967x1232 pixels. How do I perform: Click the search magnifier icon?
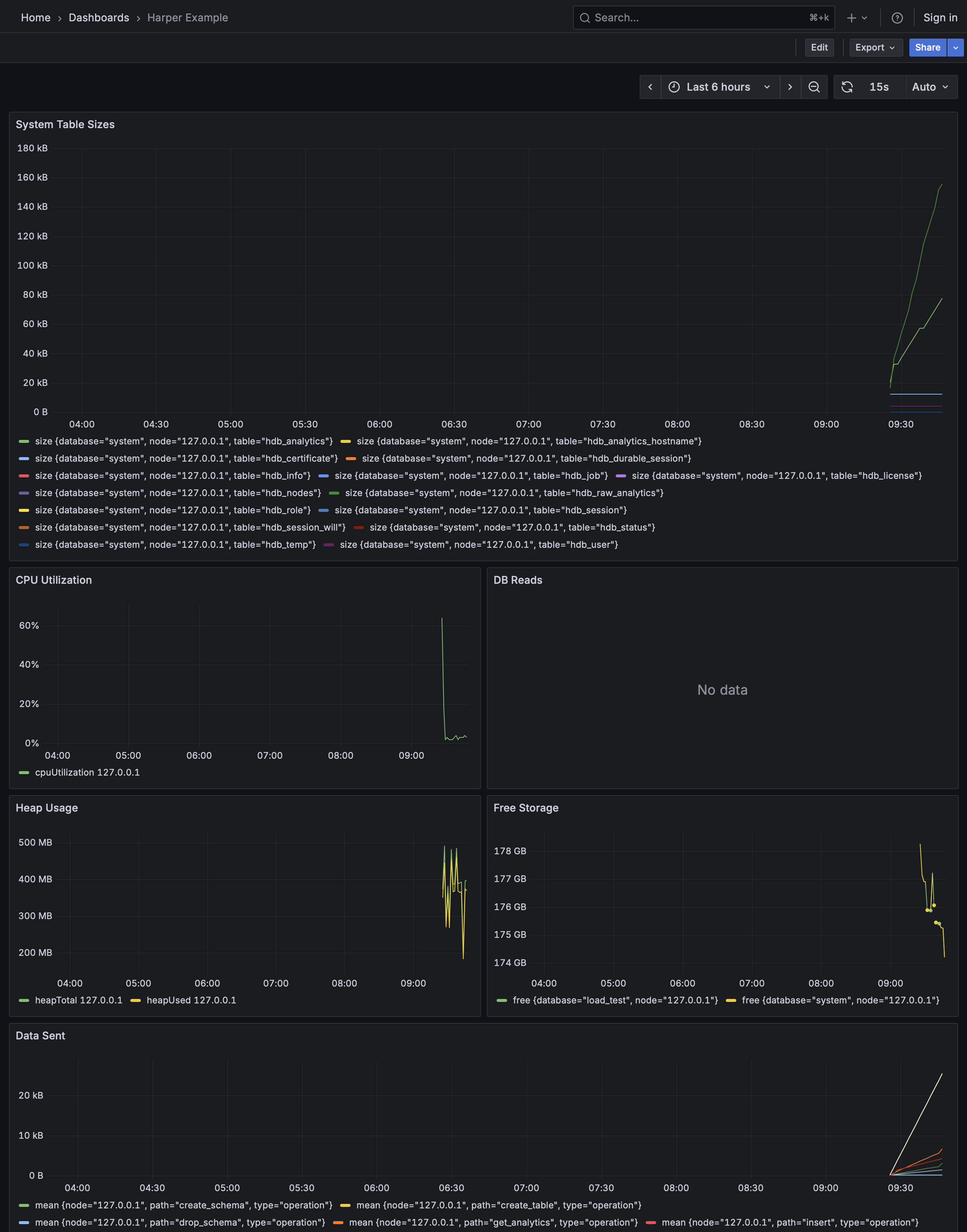pyautogui.click(x=585, y=18)
